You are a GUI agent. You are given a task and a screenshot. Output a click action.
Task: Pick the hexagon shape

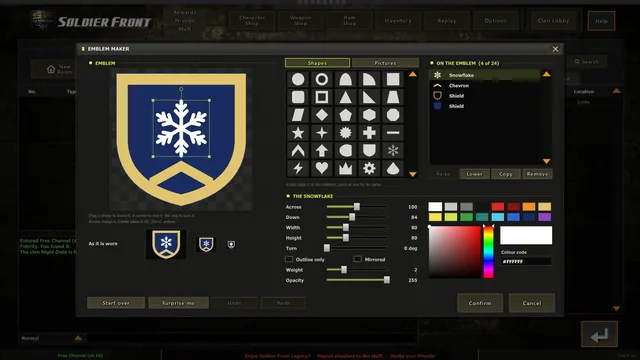pyautogui.click(x=369, y=115)
